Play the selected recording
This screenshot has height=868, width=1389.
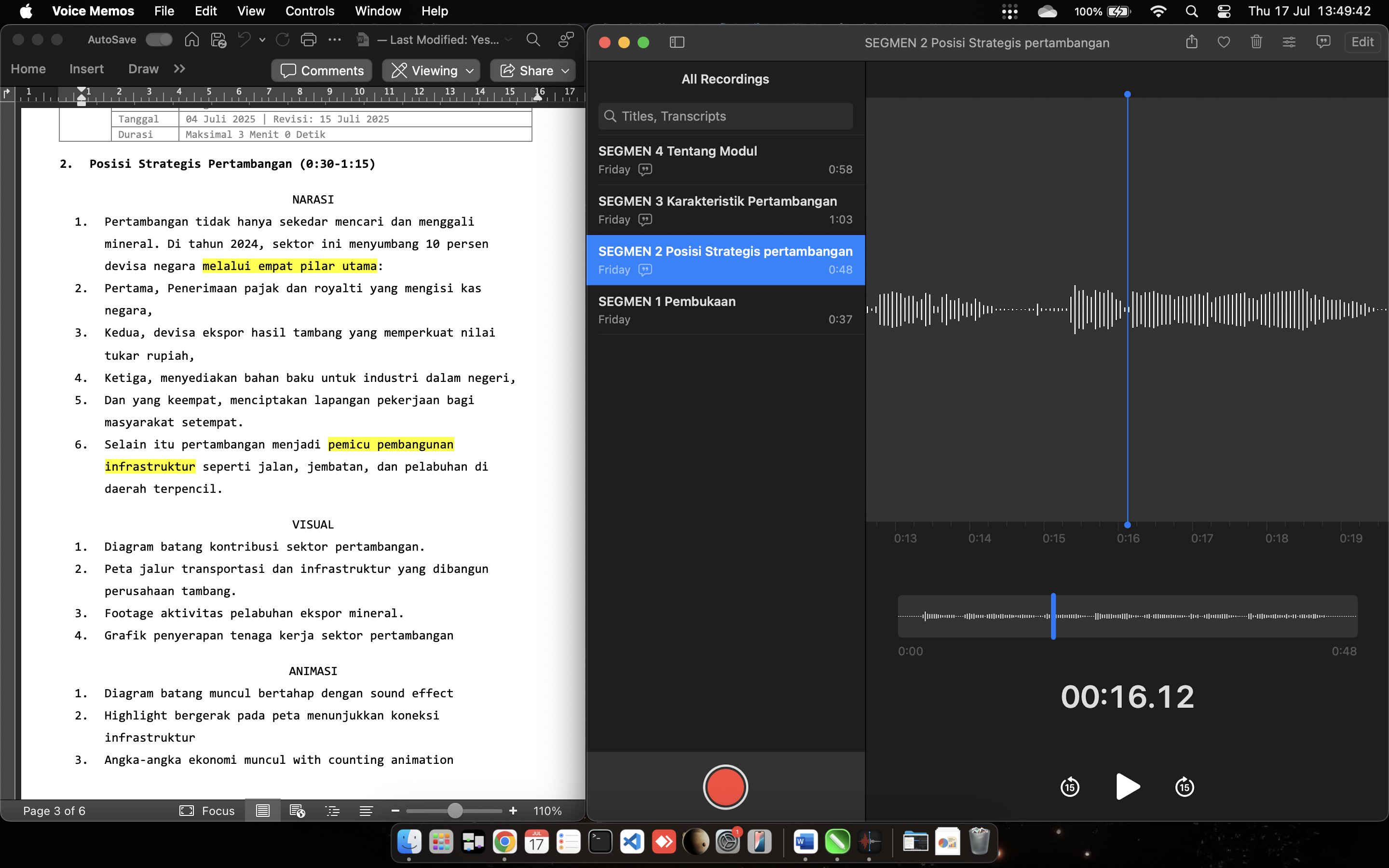1127,787
